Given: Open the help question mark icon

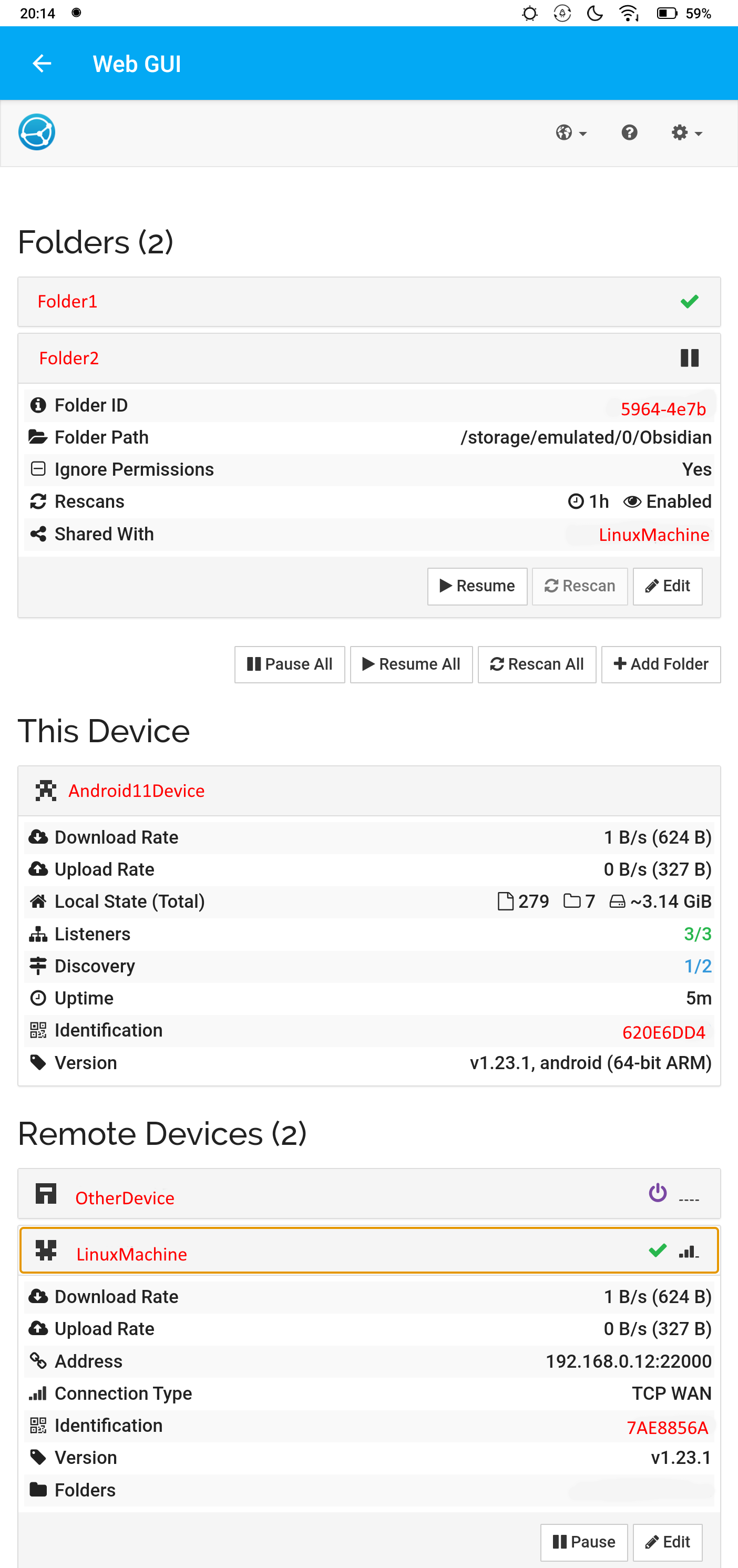Looking at the screenshot, I should click(x=629, y=132).
